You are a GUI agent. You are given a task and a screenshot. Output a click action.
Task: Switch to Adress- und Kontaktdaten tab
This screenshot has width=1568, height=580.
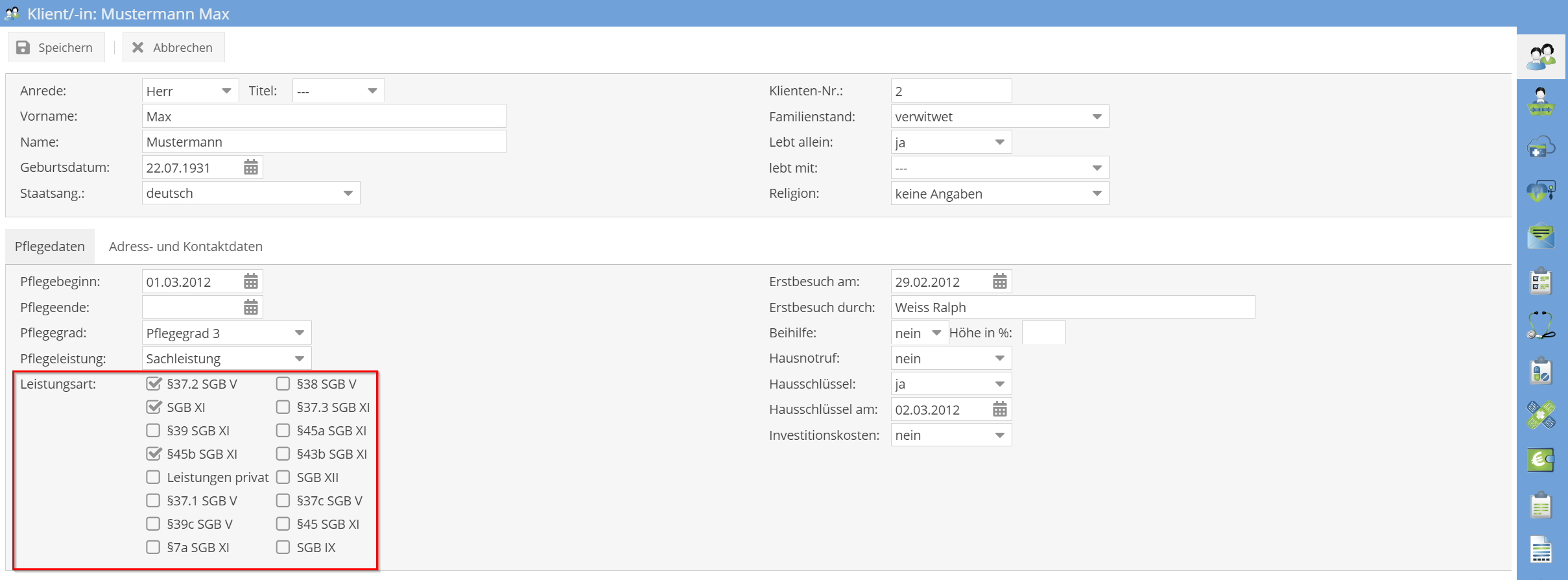pos(185,247)
